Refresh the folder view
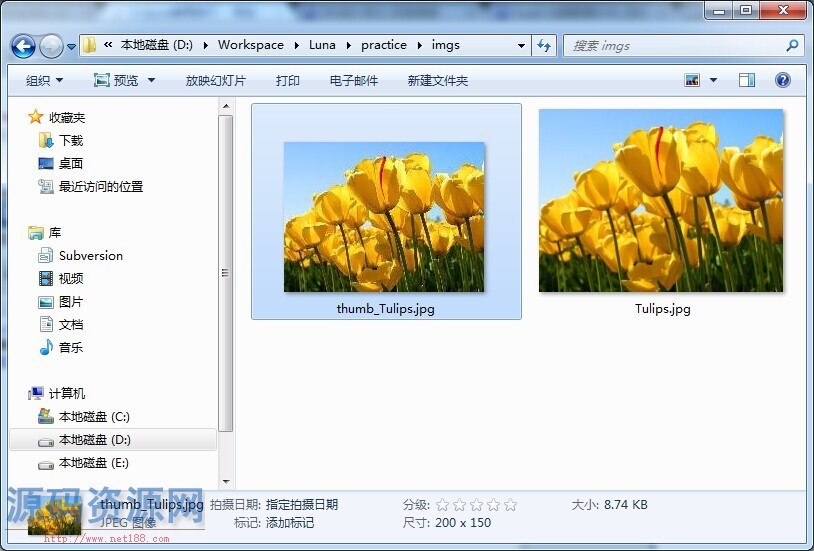The height and width of the screenshot is (551, 814). click(x=544, y=46)
